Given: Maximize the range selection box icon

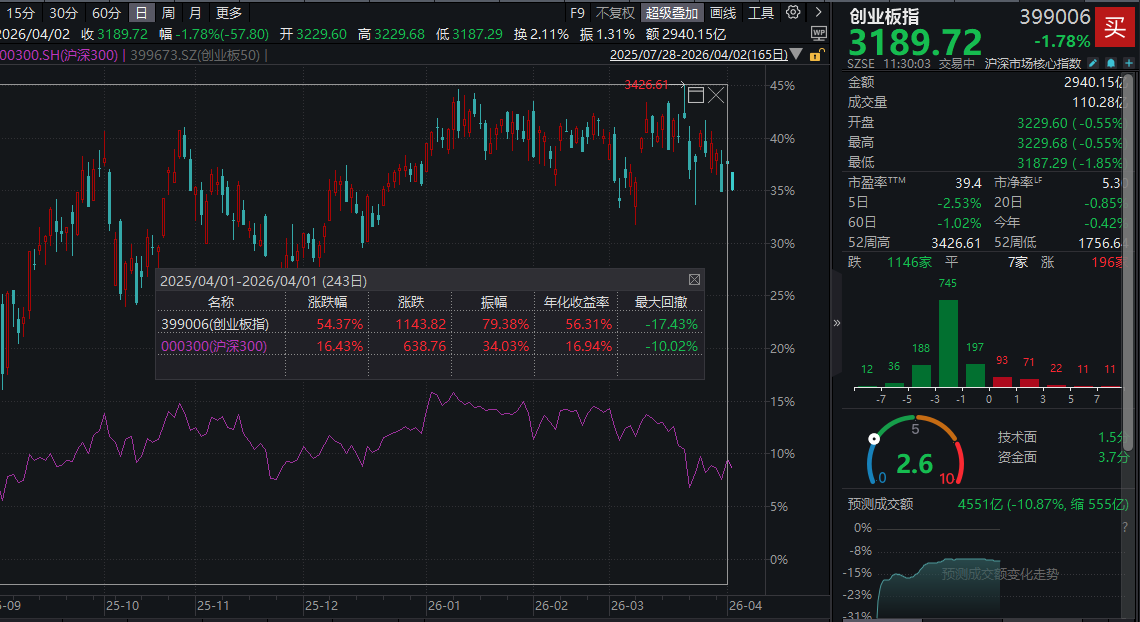Looking at the screenshot, I should 696,95.
